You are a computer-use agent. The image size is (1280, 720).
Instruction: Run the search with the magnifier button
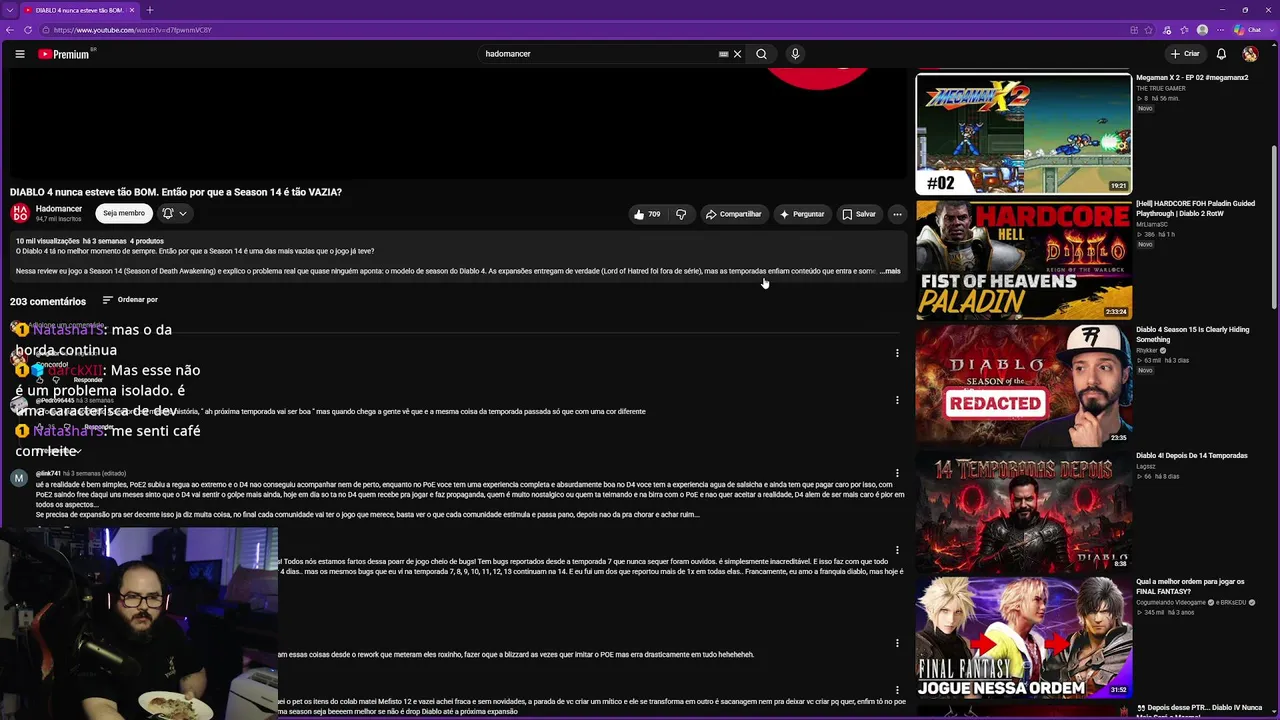coord(761,54)
